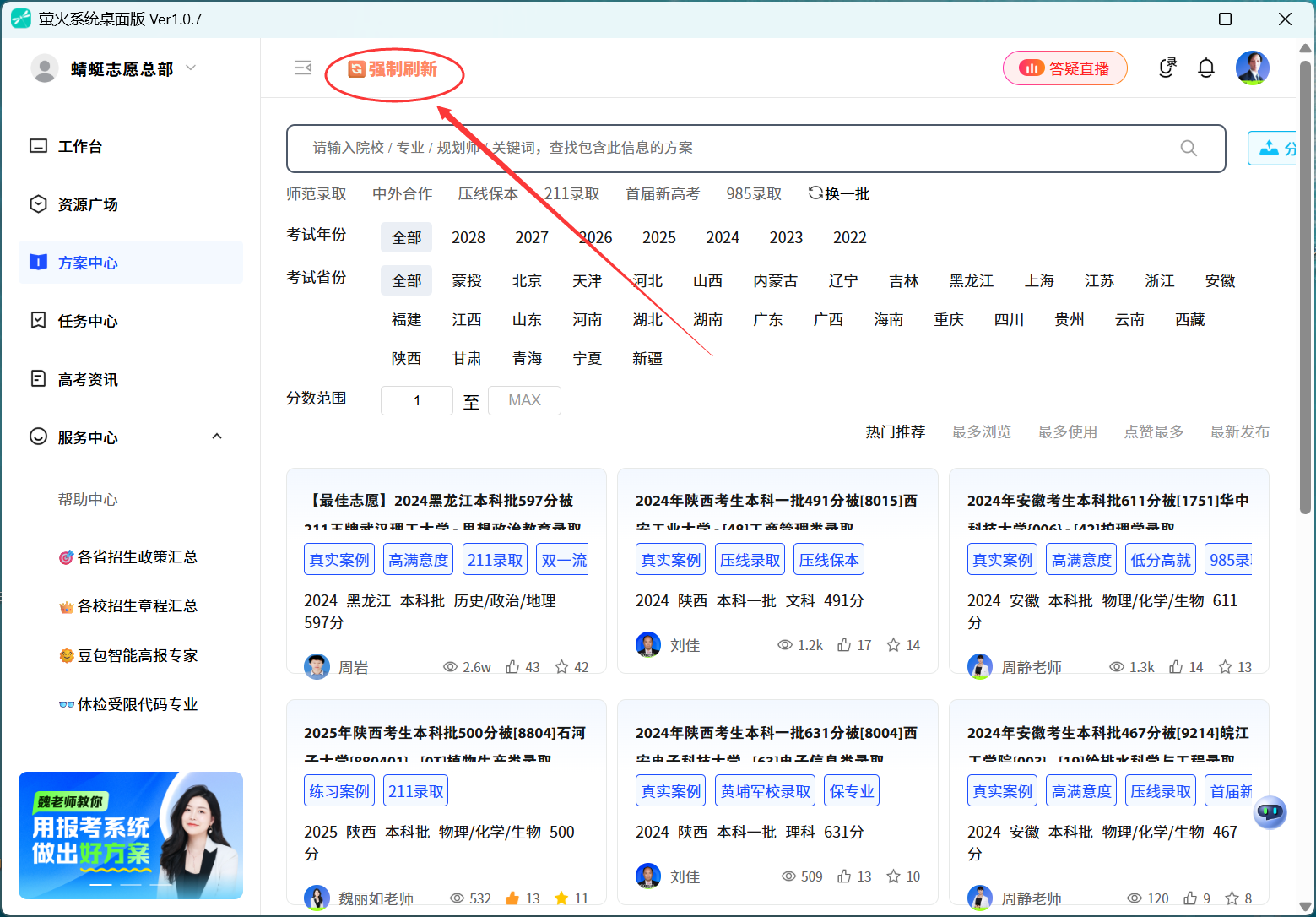This screenshot has width=1316, height=917.
Task: Open 任务中心 in the sidebar
Action: [x=88, y=320]
